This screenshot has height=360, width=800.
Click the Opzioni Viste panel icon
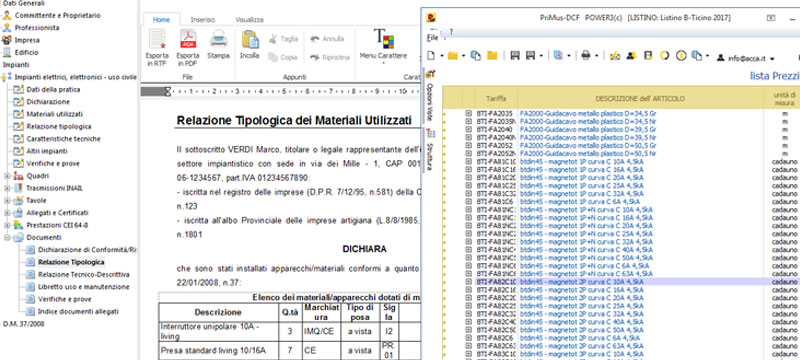click(431, 74)
